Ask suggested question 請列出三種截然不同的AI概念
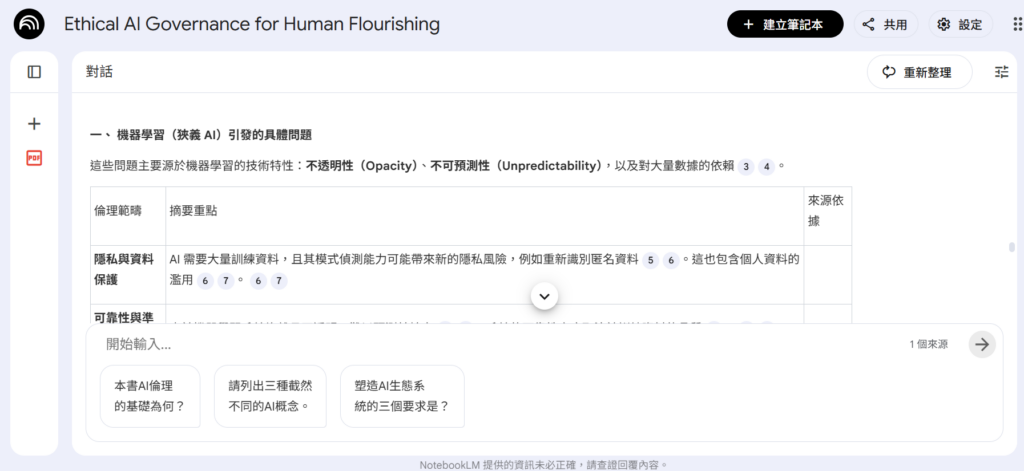1024x471 pixels. point(270,396)
